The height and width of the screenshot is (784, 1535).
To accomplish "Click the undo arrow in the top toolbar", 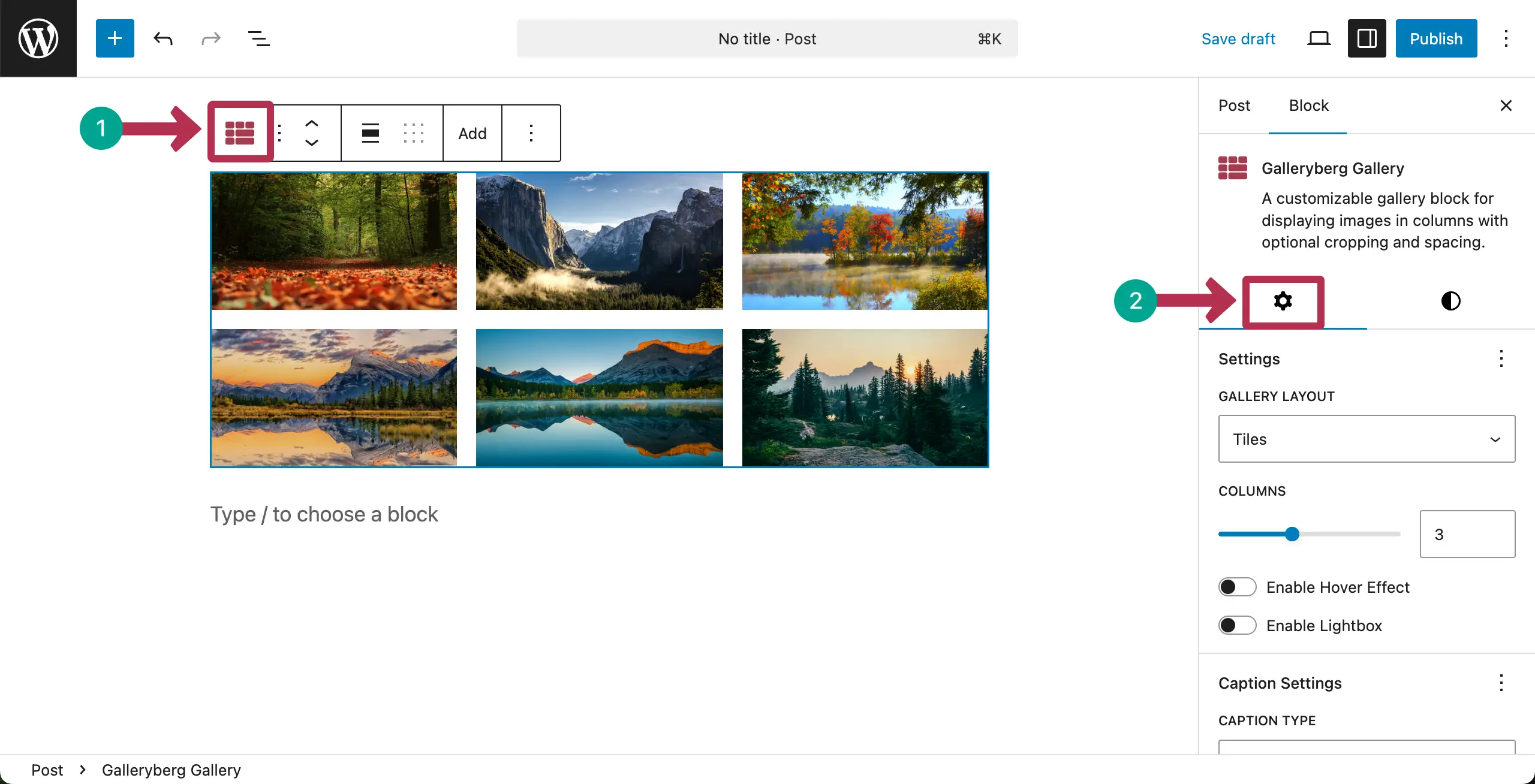I will pyautogui.click(x=162, y=38).
